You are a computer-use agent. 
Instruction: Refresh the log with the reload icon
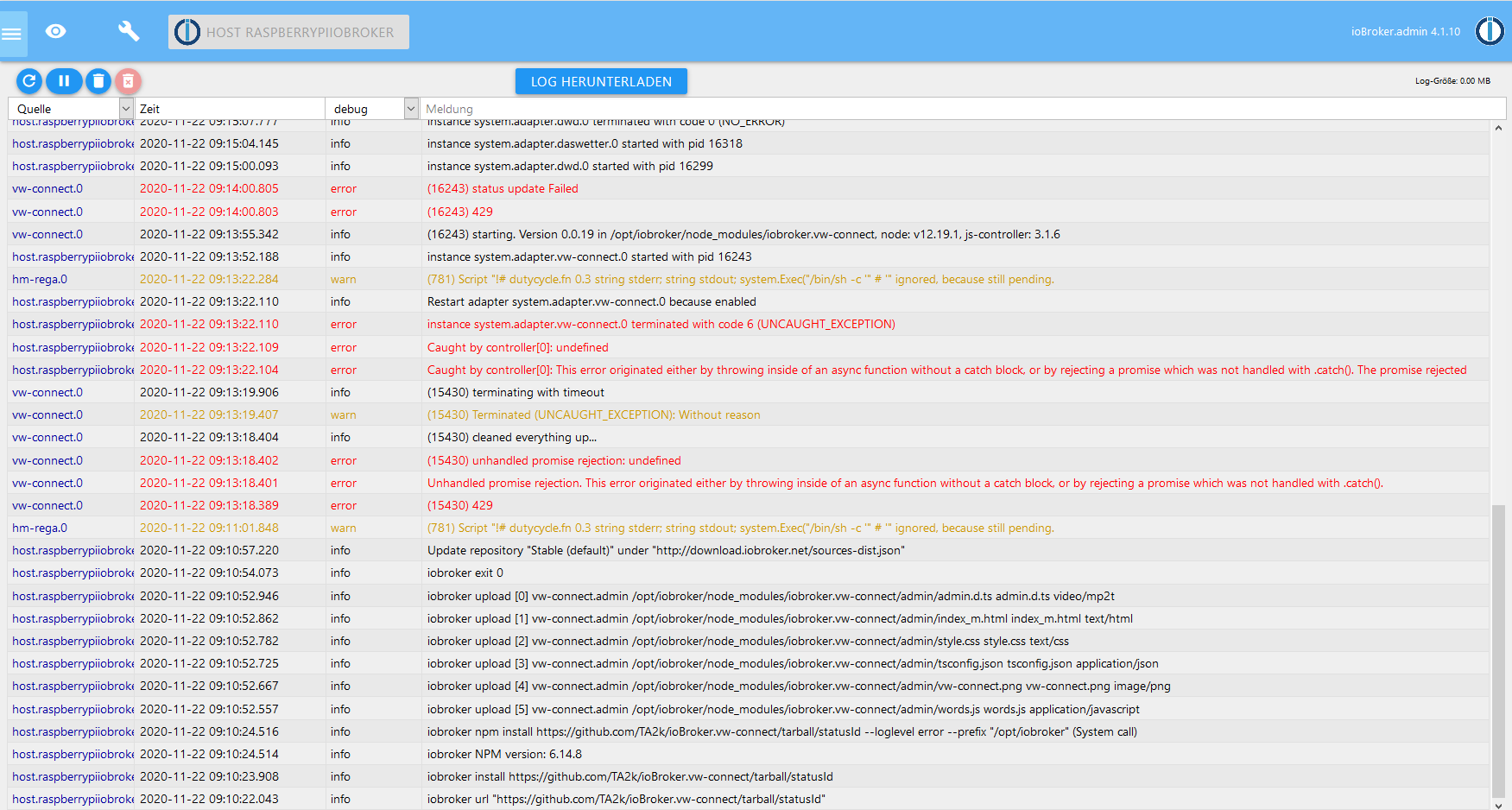point(28,81)
